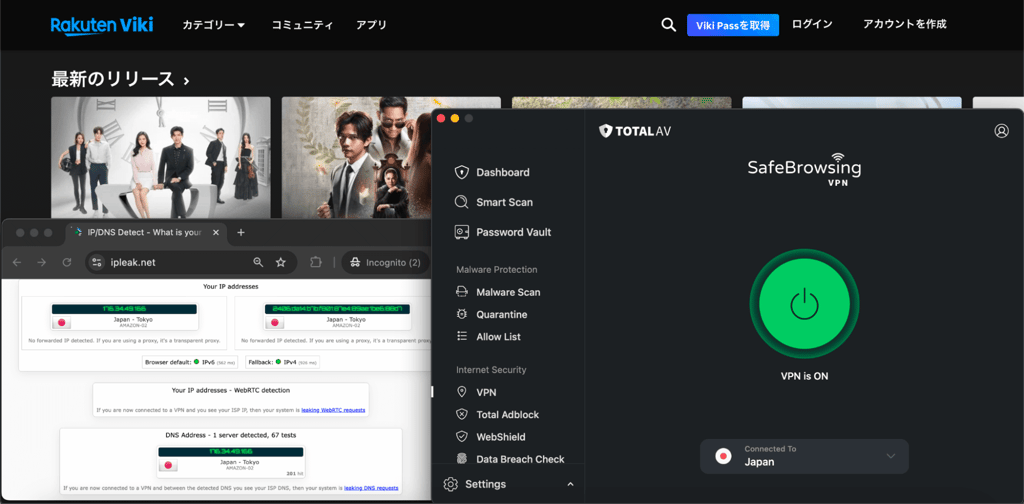
Task: Reload the ipleak.net page
Action: pos(67,262)
